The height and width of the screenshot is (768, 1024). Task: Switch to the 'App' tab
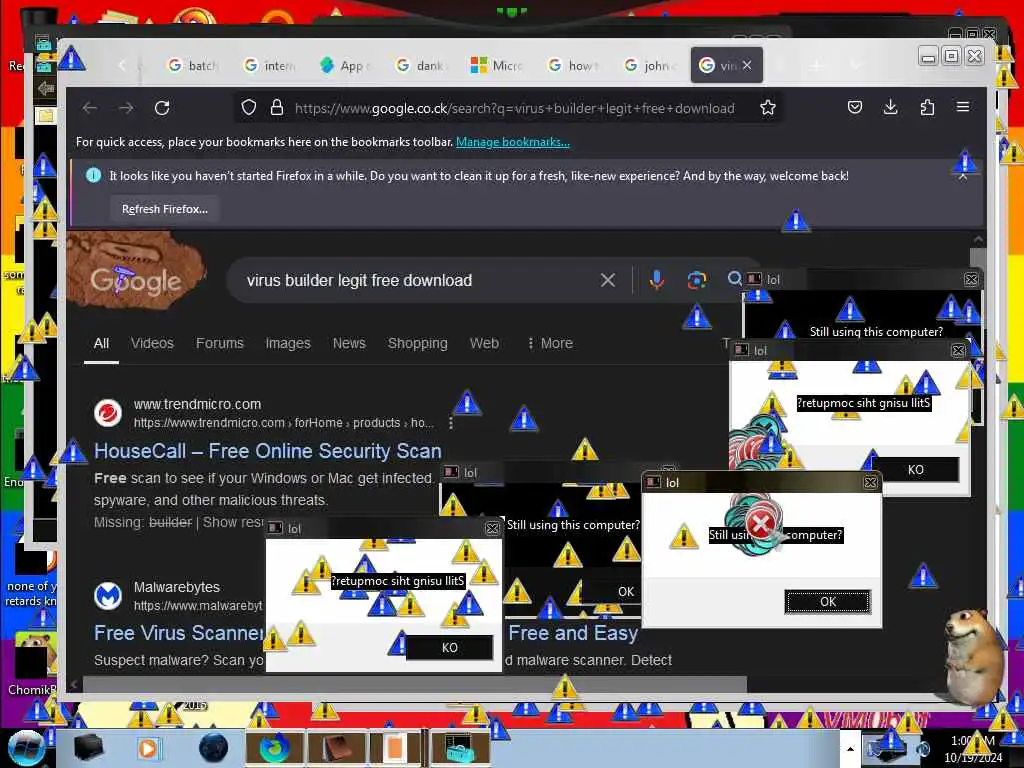(x=345, y=65)
